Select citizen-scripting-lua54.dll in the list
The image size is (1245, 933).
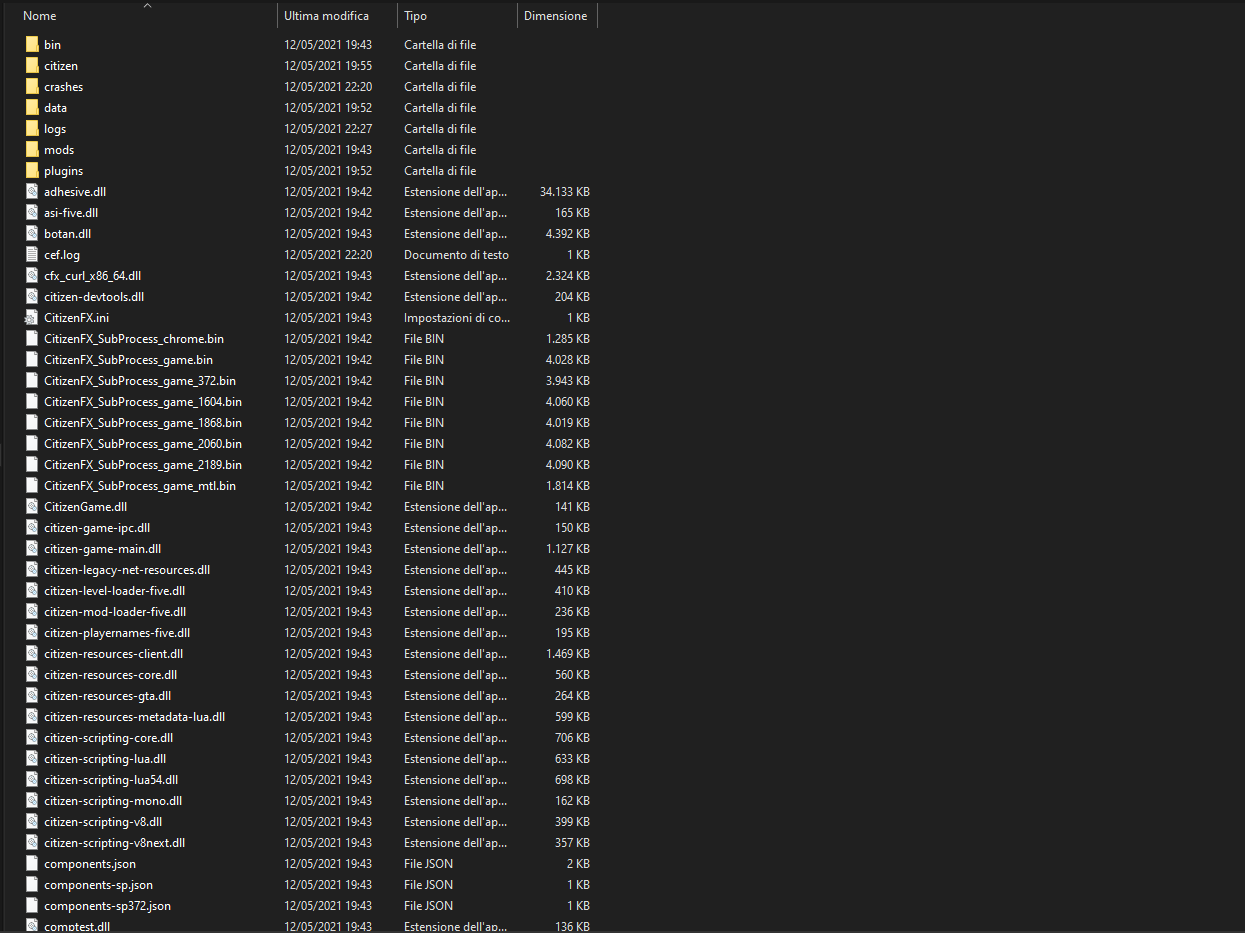point(113,779)
